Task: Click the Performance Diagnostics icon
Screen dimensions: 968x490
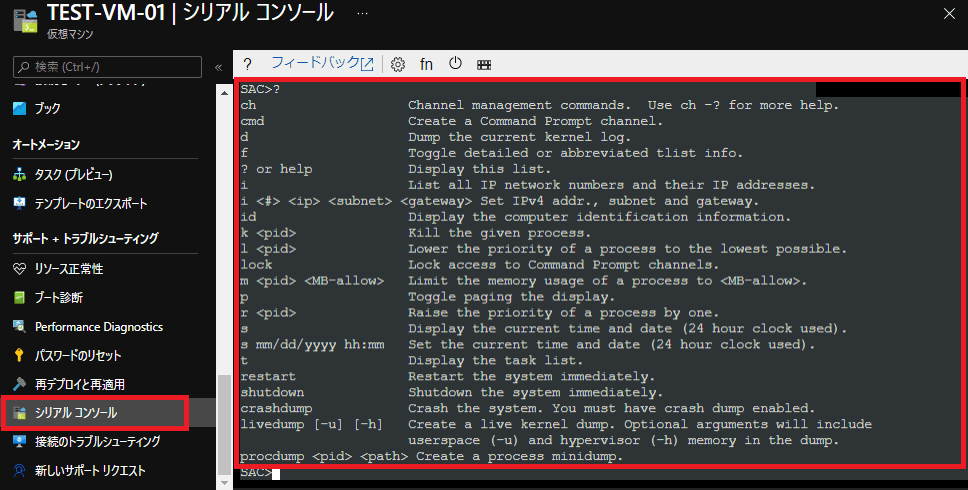Action: click(x=20, y=326)
